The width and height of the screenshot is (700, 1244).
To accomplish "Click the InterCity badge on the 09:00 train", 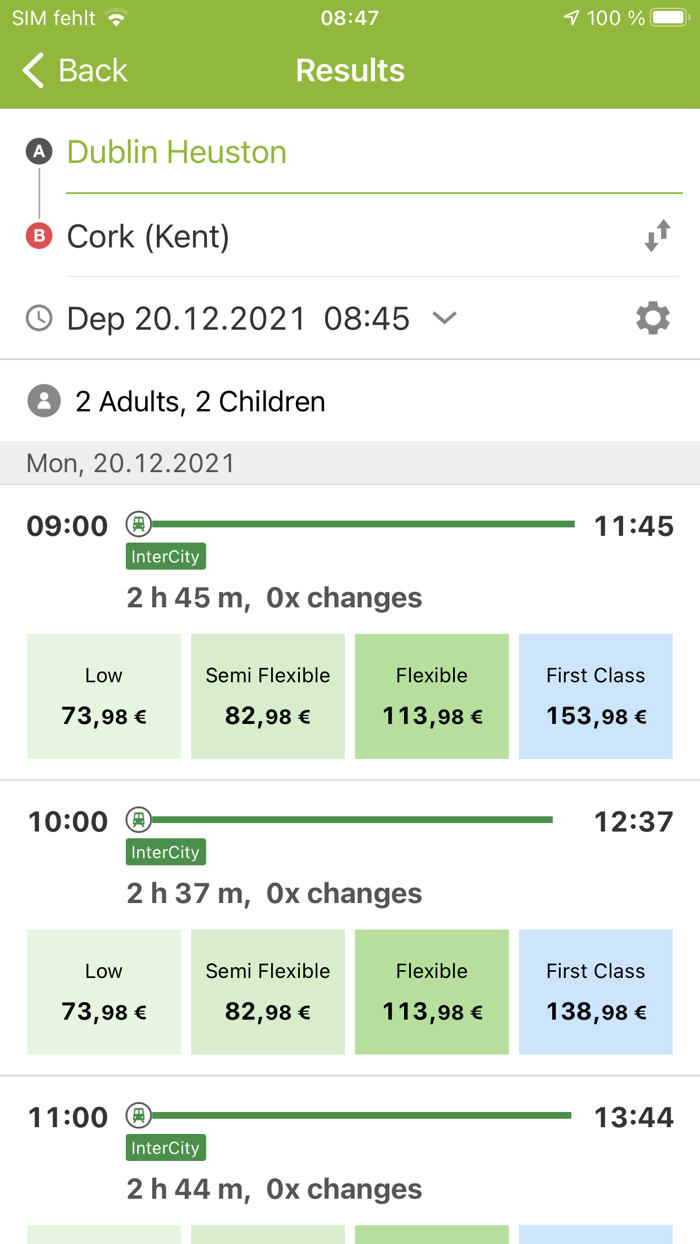I will 165,556.
